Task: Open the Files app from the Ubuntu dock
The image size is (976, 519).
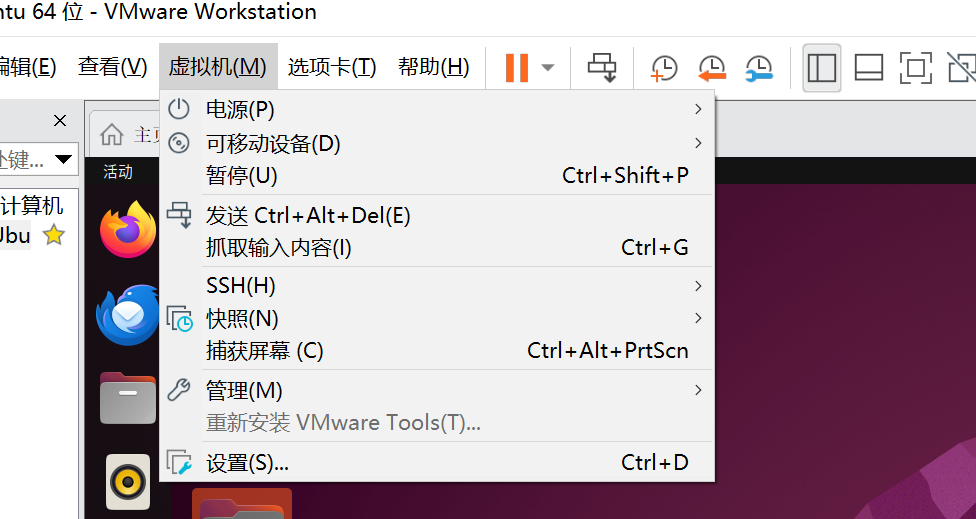Action: [x=128, y=398]
